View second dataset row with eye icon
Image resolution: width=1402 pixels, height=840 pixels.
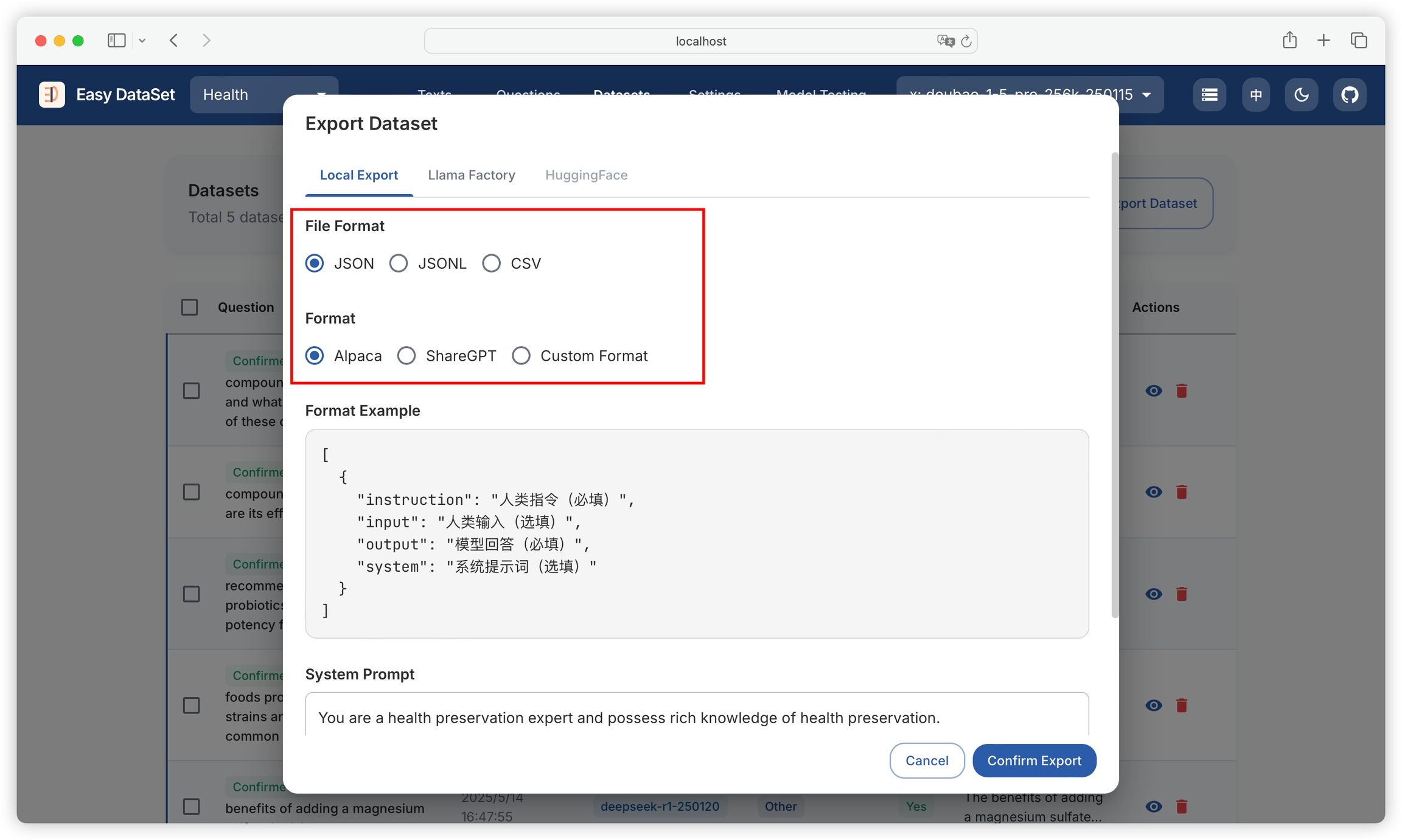[x=1153, y=491]
